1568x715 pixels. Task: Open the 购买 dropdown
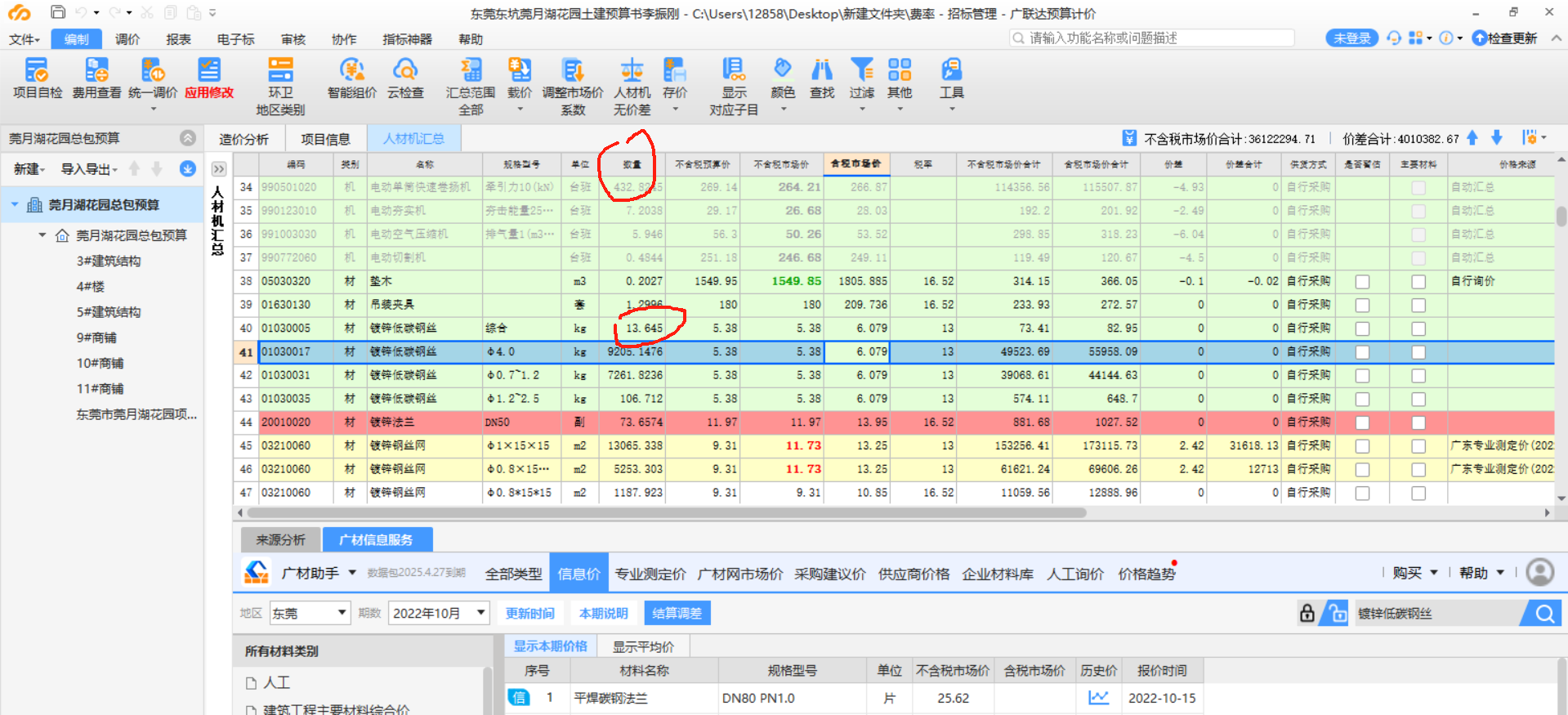[x=1415, y=573]
